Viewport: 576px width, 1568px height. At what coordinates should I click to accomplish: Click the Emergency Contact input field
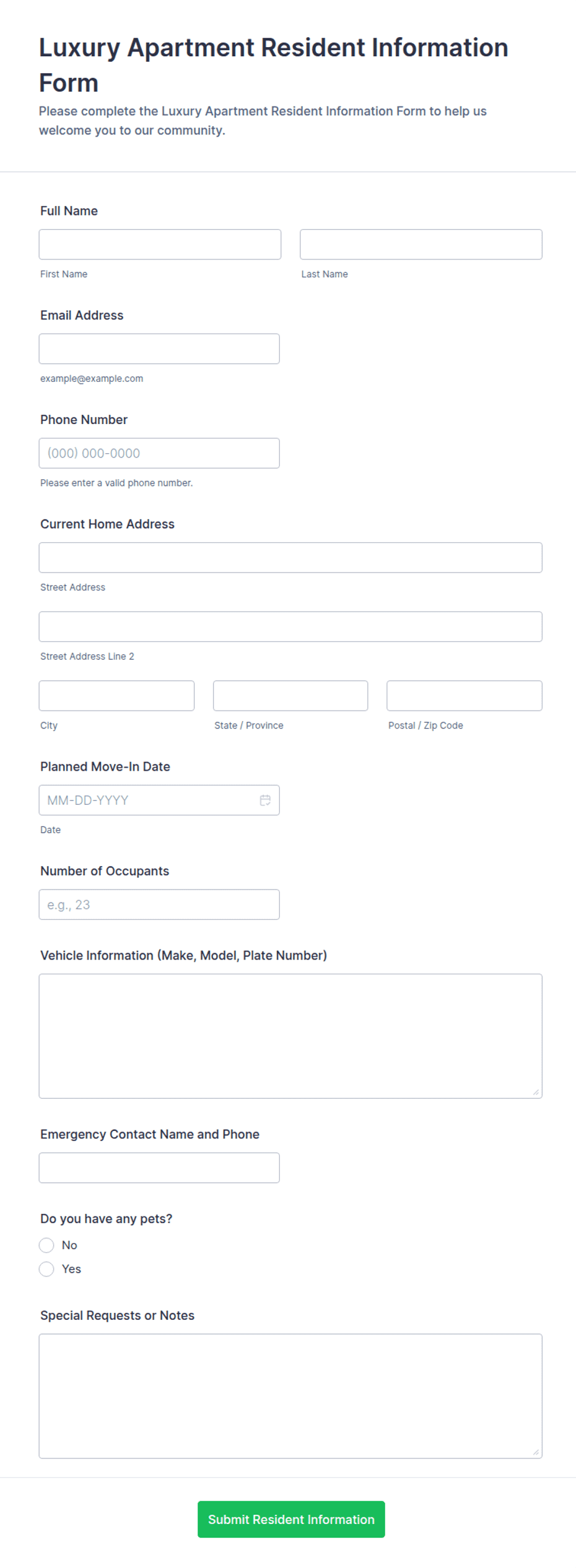click(x=159, y=1167)
